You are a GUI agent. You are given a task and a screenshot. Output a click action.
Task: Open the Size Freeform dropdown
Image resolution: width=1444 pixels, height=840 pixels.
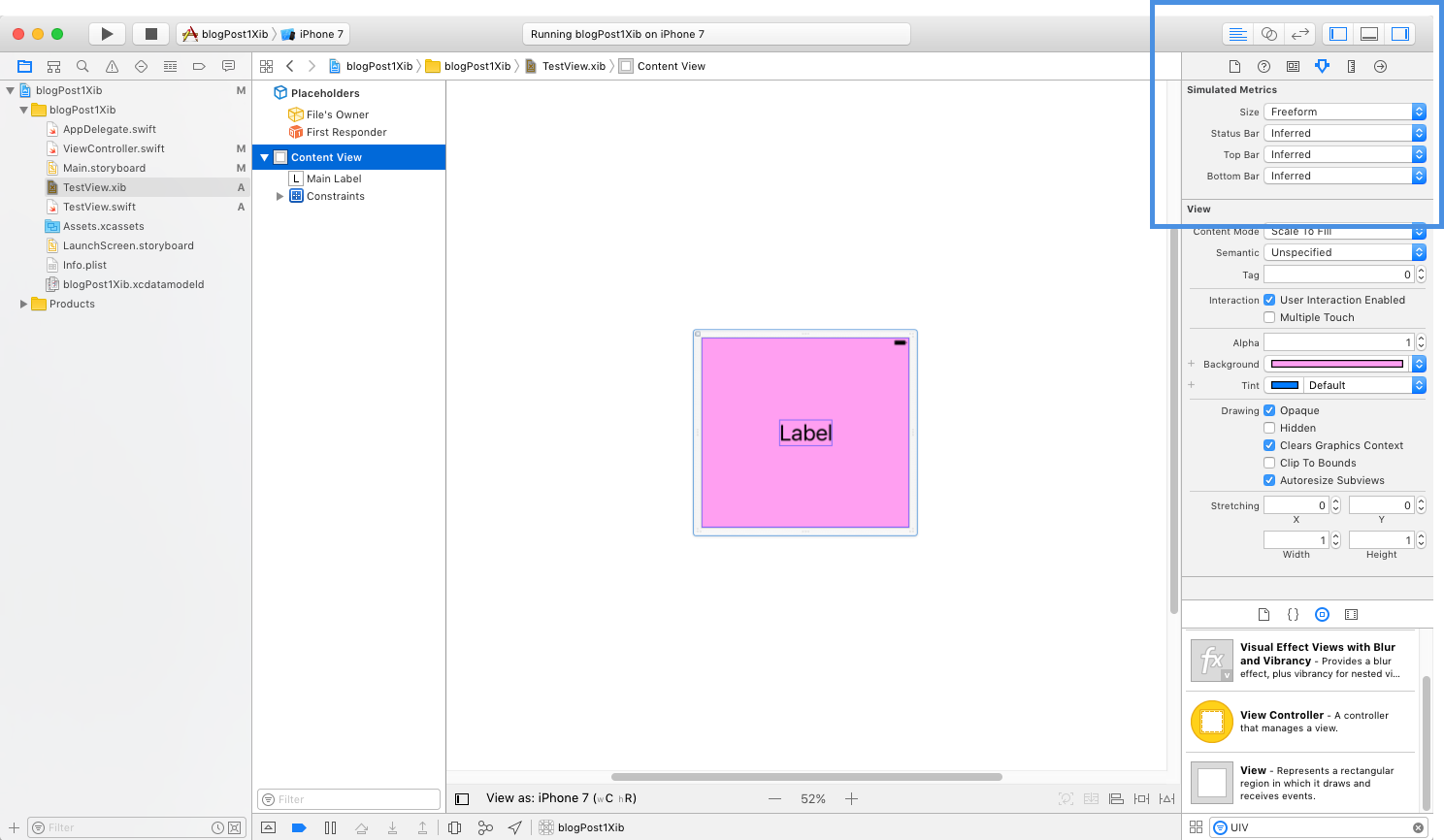[1345, 111]
